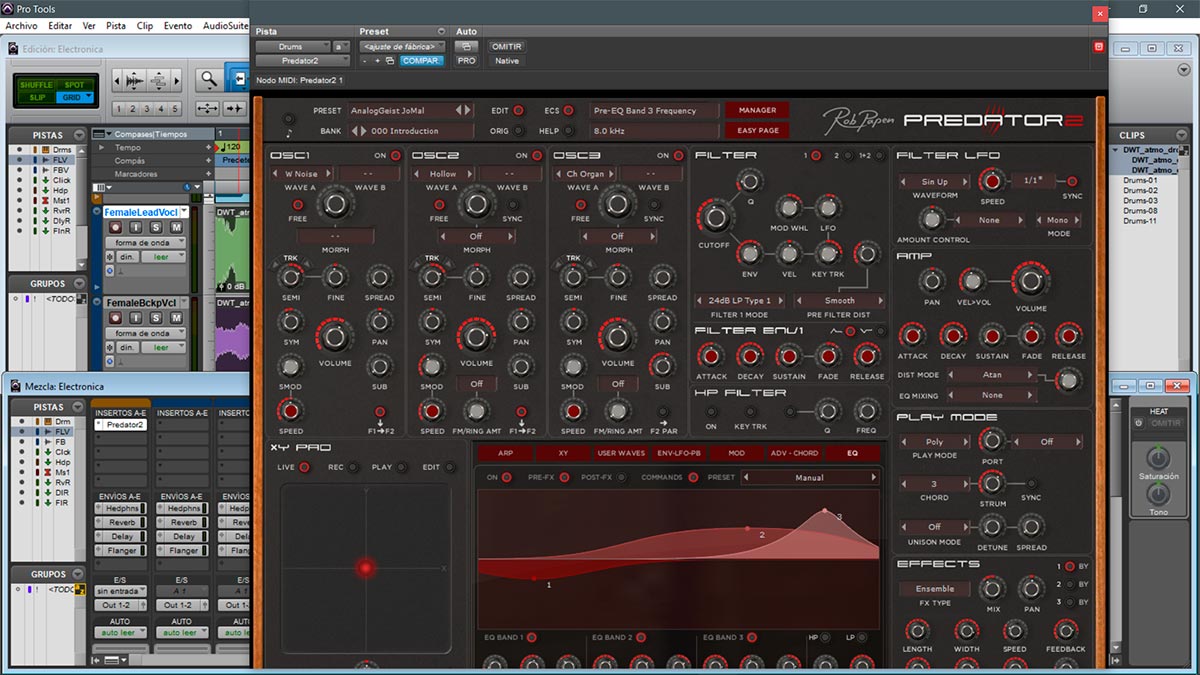Click the Heat plugin Tono knob
Image resolution: width=1200 pixels, height=675 pixels.
(1158, 493)
